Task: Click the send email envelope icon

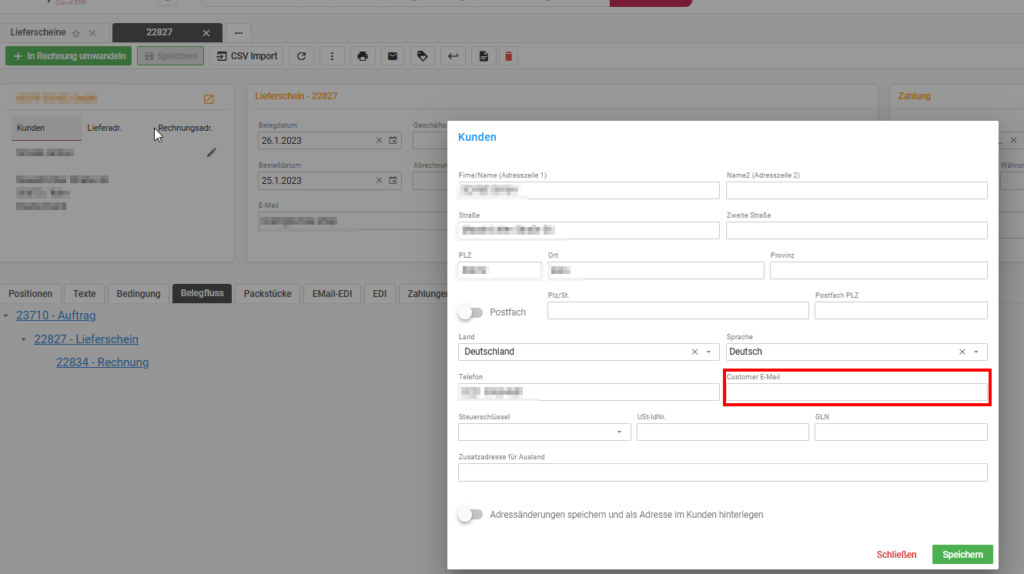Action: click(x=392, y=56)
